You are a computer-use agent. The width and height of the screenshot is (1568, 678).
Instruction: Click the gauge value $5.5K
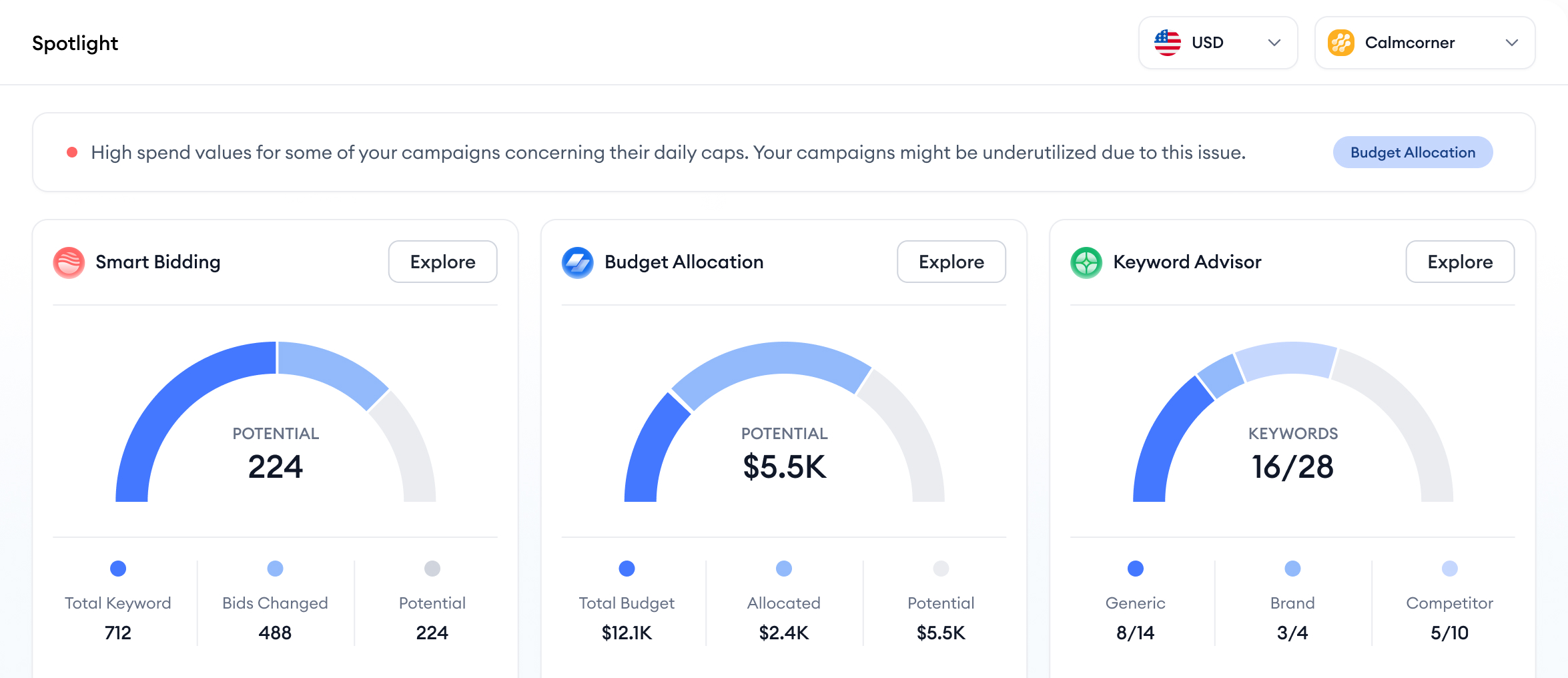click(785, 466)
